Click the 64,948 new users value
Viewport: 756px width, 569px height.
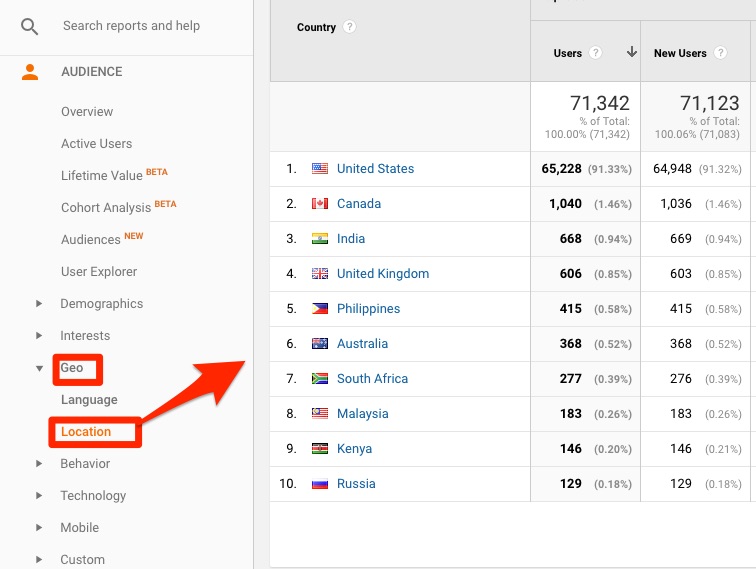pyautogui.click(x=672, y=169)
